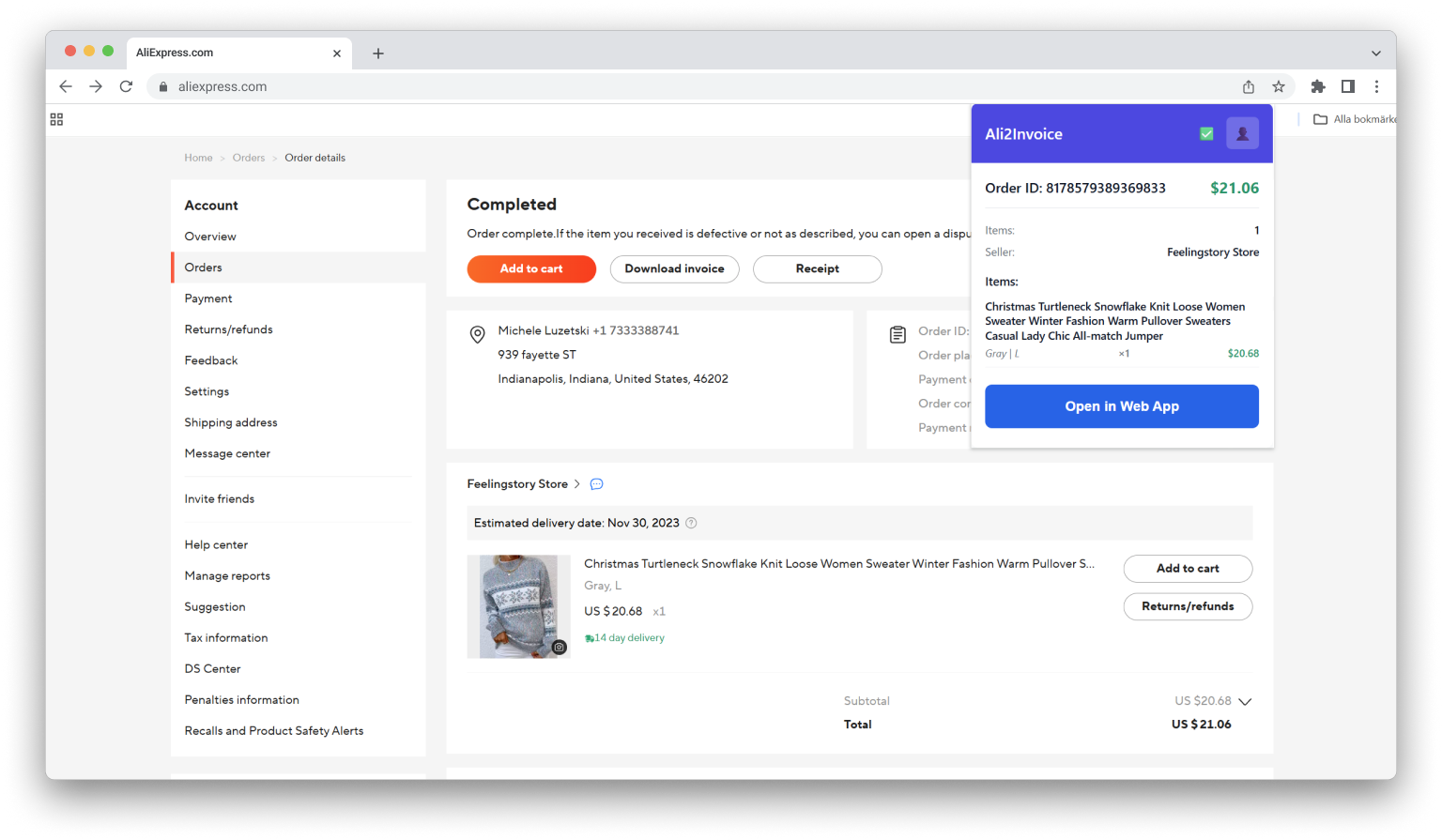
Task: Click the message chat icon beside Feelingstory Store
Action: tap(596, 484)
